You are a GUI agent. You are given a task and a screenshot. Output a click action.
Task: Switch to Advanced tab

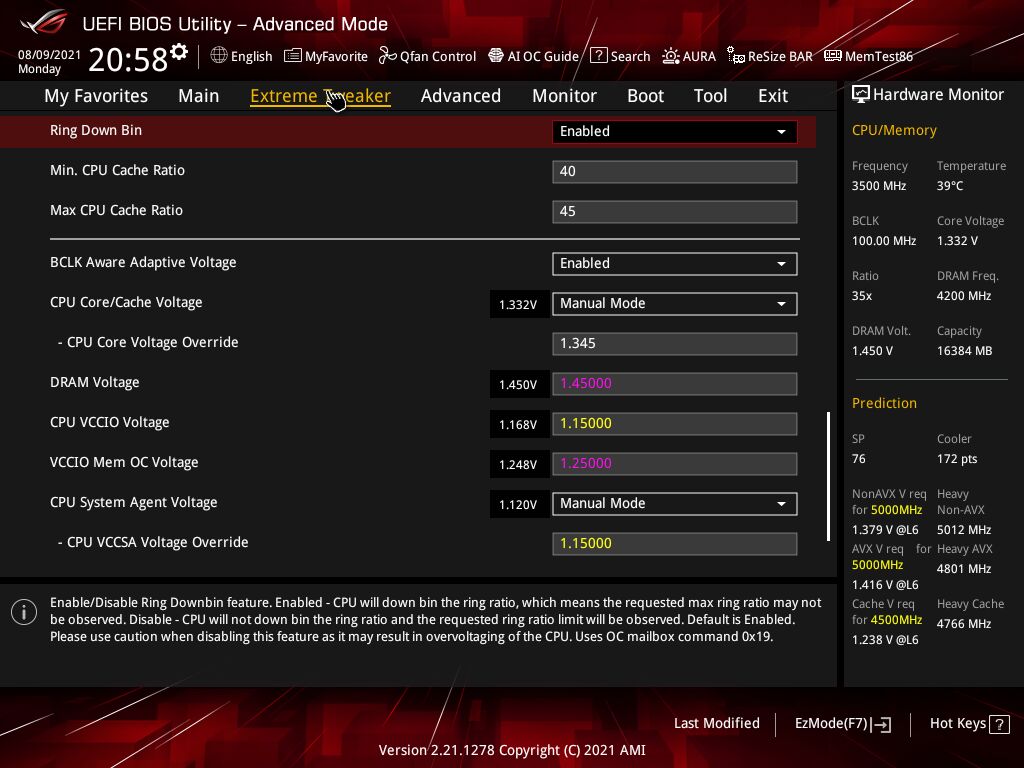pos(460,95)
